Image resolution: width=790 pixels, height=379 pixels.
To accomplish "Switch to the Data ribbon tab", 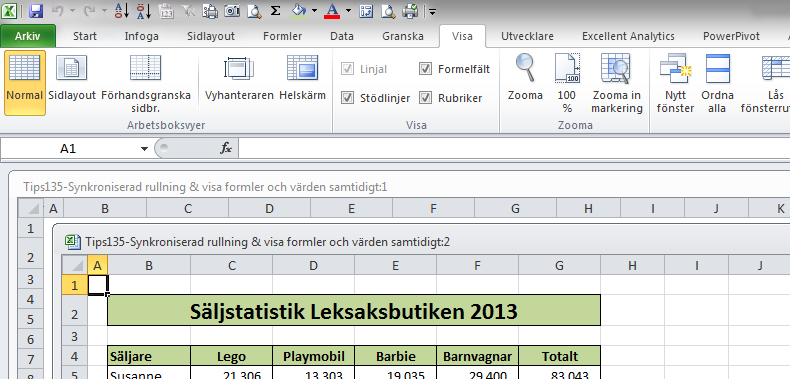I will pyautogui.click(x=342, y=36).
